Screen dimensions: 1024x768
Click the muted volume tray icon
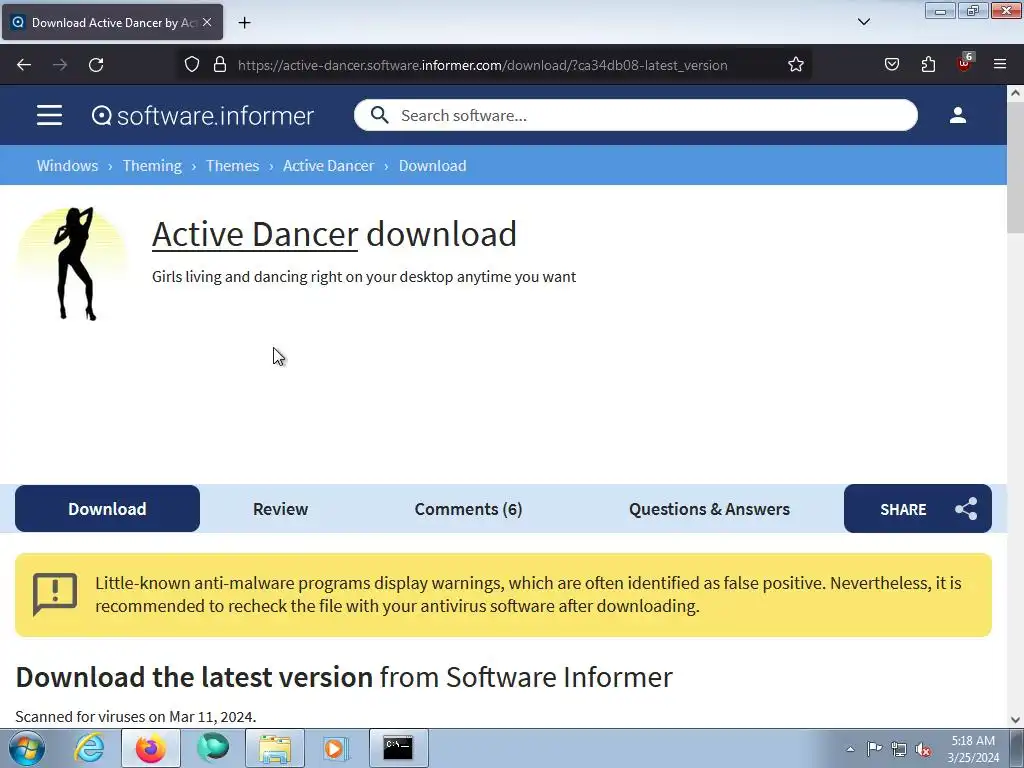(x=923, y=749)
